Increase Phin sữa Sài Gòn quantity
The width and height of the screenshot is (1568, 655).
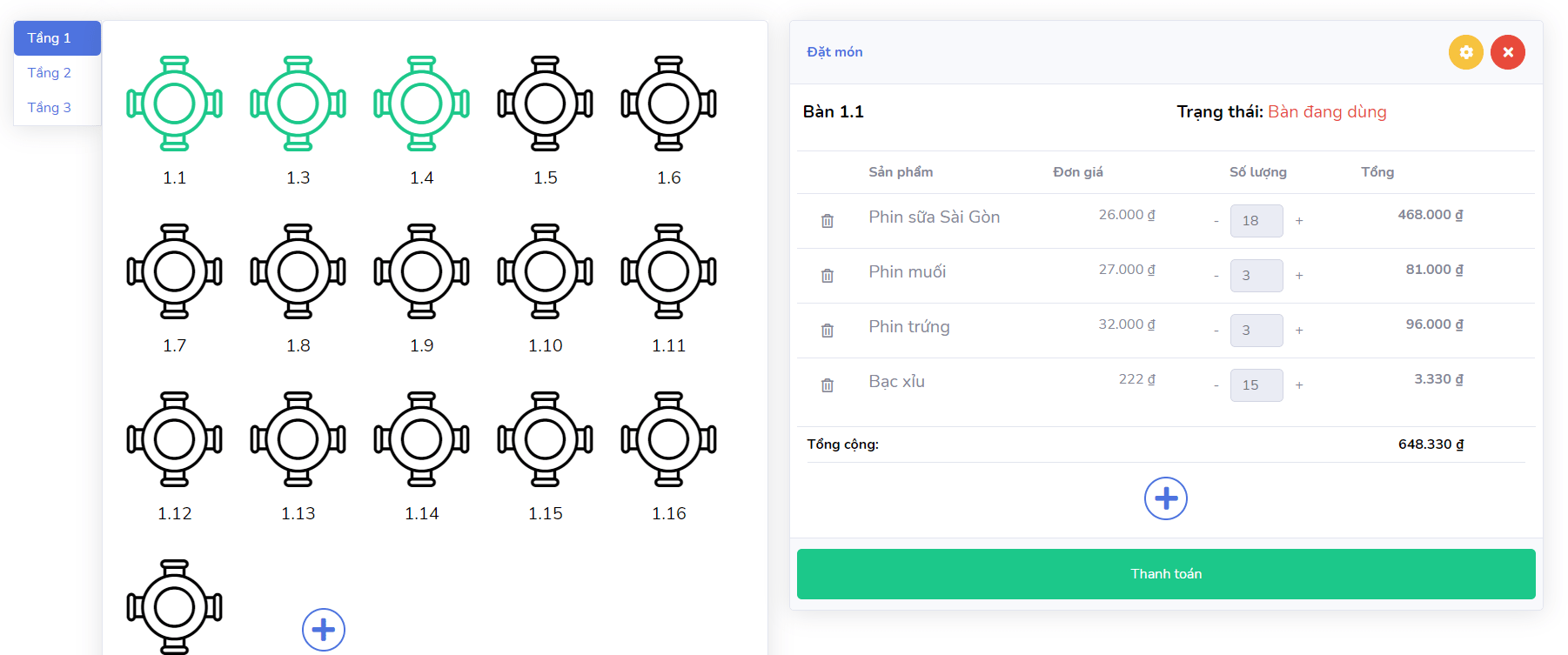coord(1299,221)
